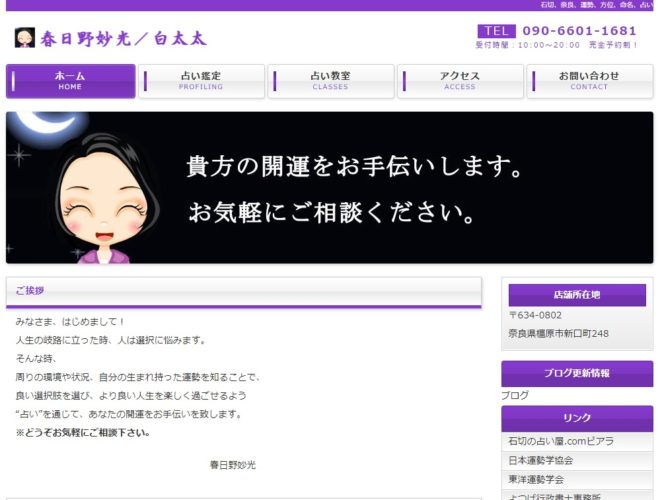This screenshot has height=500, width=660.
Task: Open the ブログ link in the sidebar
Action: (515, 396)
